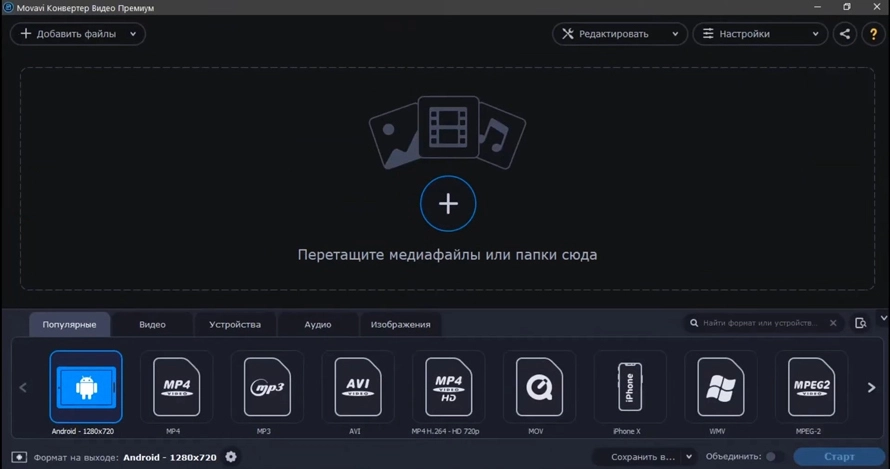
Task: Close the Movavi converter window
Action: click(876, 7)
